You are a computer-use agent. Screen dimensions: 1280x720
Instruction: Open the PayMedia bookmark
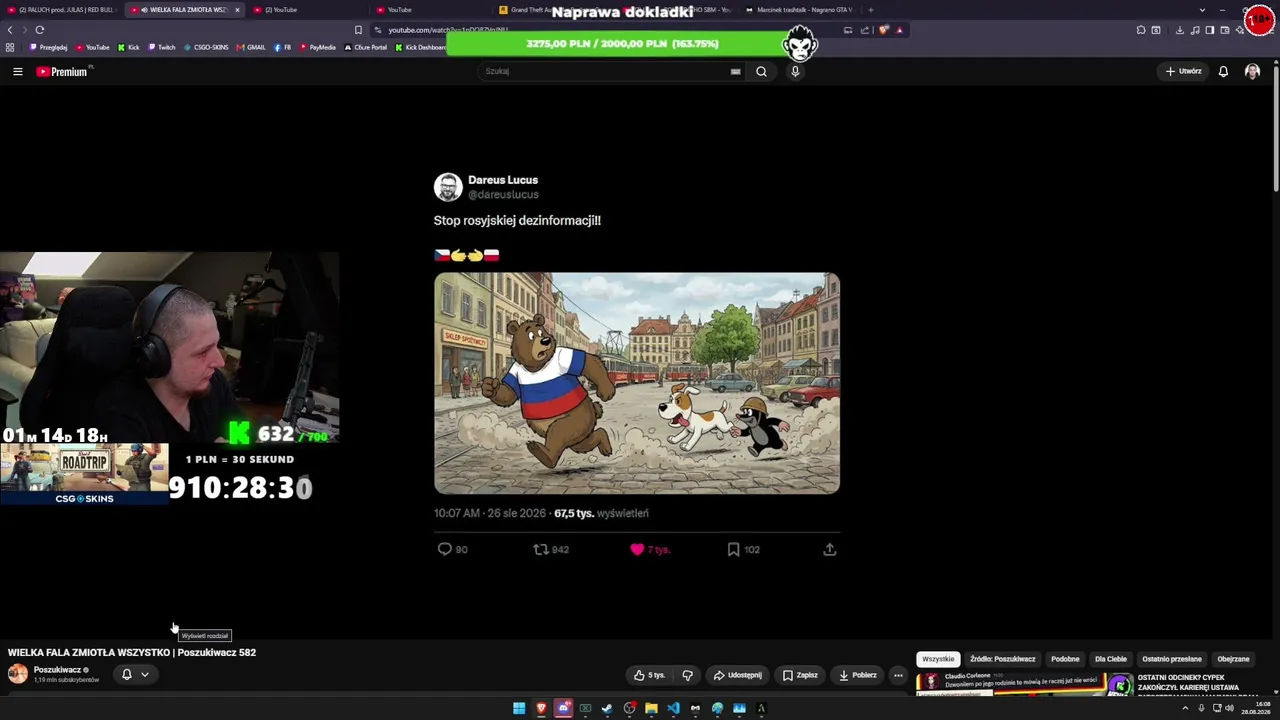click(318, 47)
